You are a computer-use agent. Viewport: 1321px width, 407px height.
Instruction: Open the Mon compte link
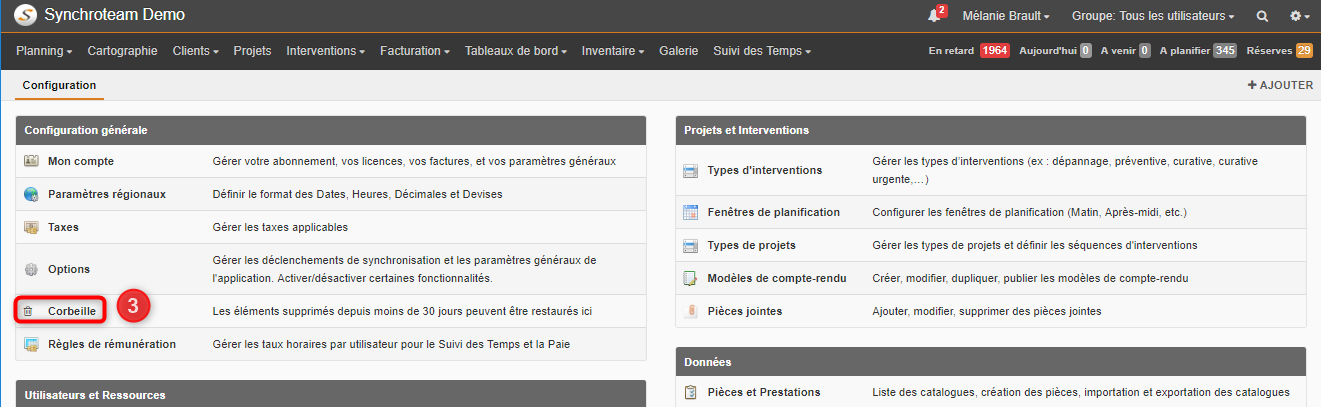point(81,161)
